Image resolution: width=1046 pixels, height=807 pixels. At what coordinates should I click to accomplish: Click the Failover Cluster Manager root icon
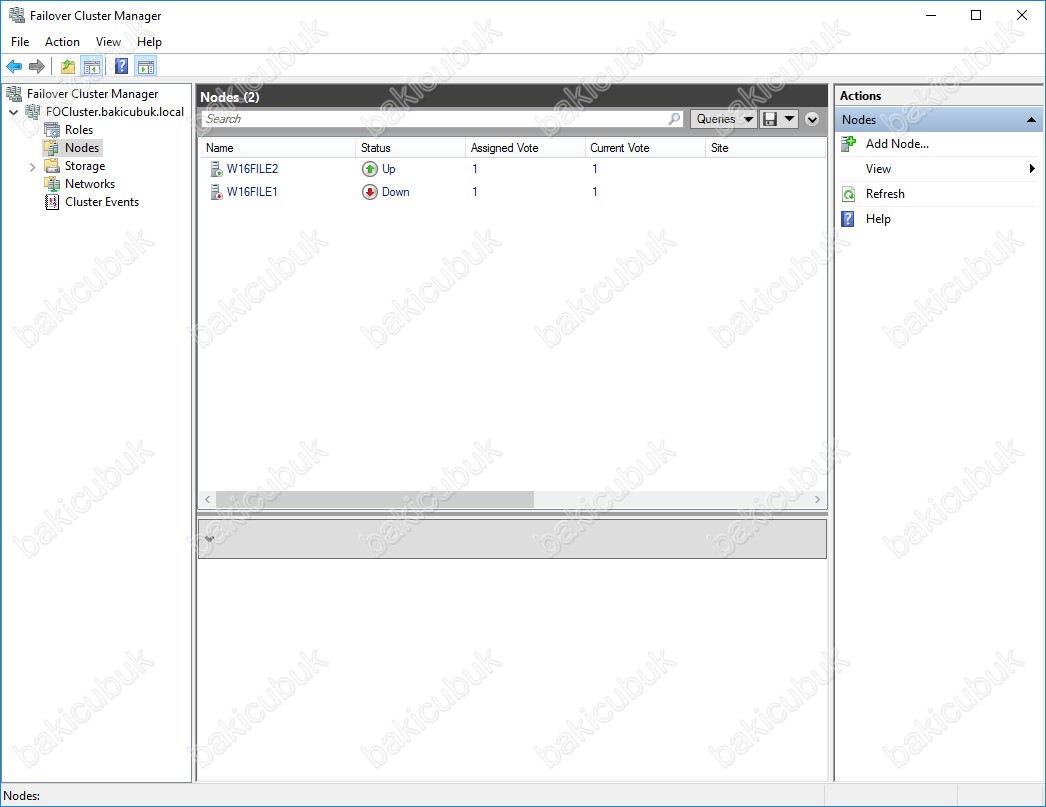click(14, 94)
